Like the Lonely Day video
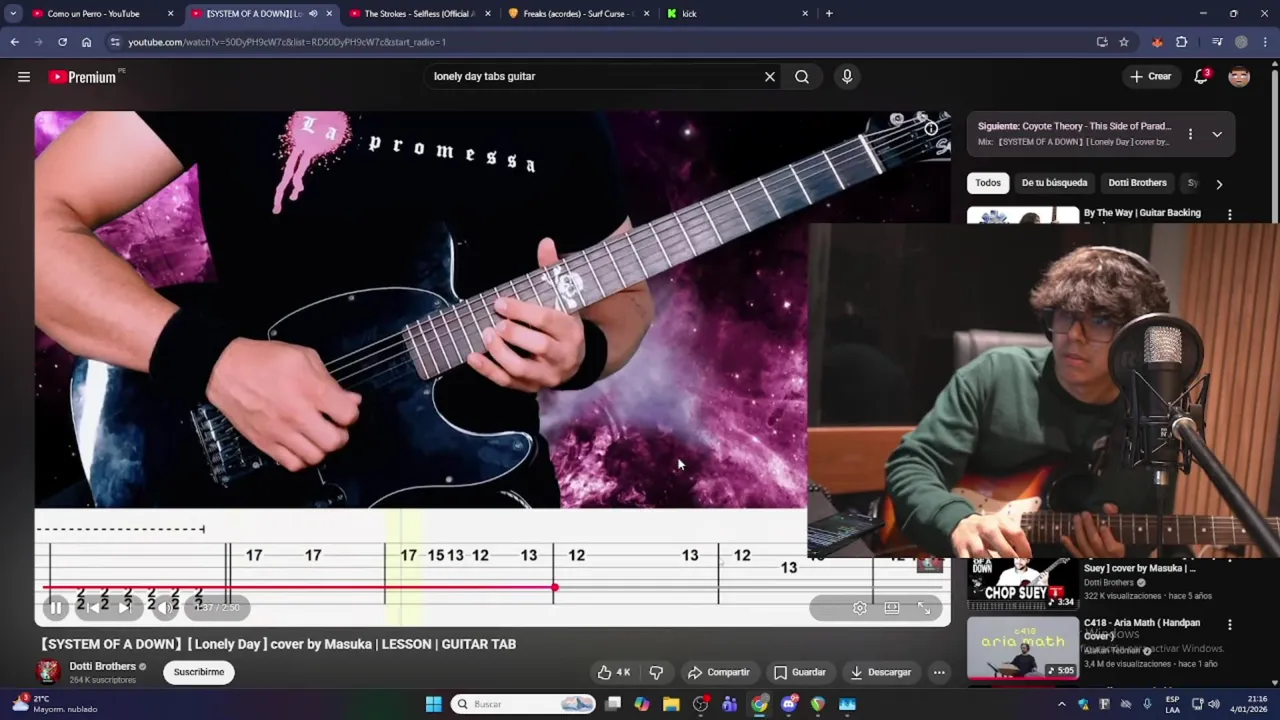The width and height of the screenshot is (1280, 720). pyautogui.click(x=613, y=672)
